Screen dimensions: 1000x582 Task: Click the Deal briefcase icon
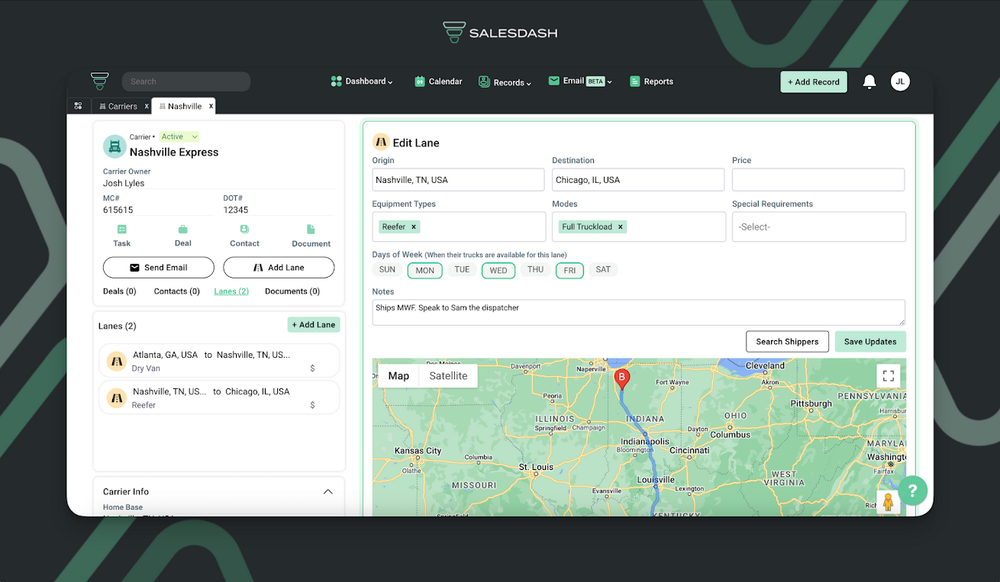pos(183,229)
